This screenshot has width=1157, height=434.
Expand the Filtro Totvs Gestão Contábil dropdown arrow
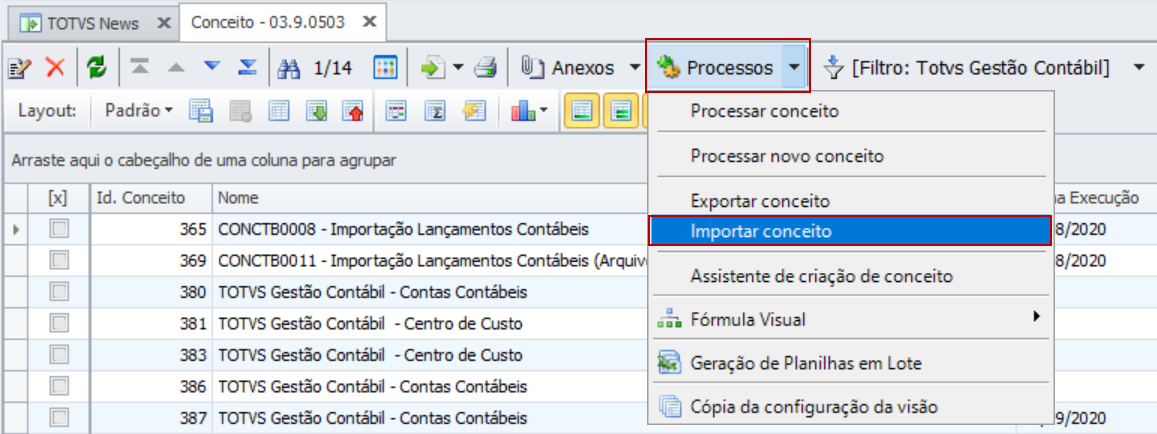[1137, 68]
